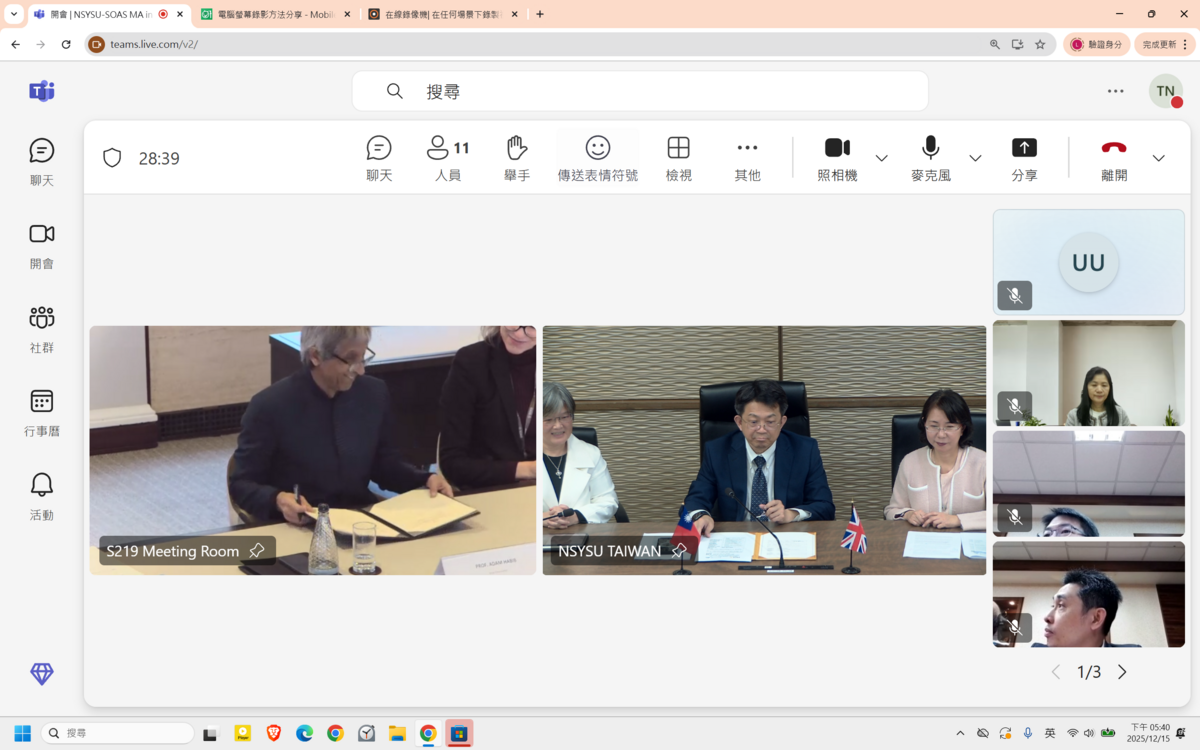The height and width of the screenshot is (750, 1200).
Task: Open the view (檢視) layout options
Action: point(678,157)
